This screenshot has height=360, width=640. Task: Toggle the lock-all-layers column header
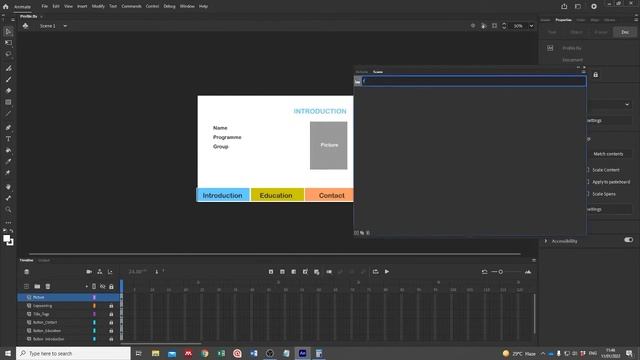click(111, 287)
